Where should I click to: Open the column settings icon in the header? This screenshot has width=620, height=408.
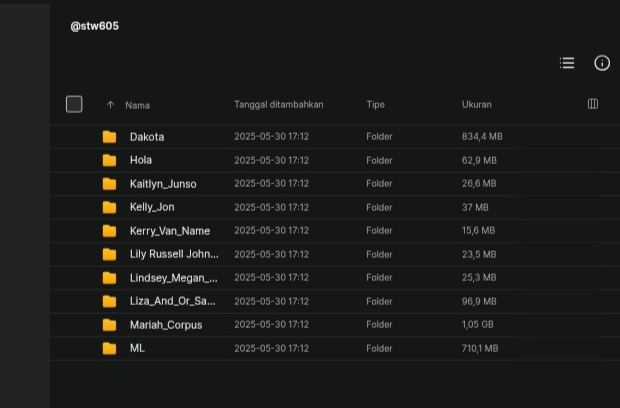point(593,104)
